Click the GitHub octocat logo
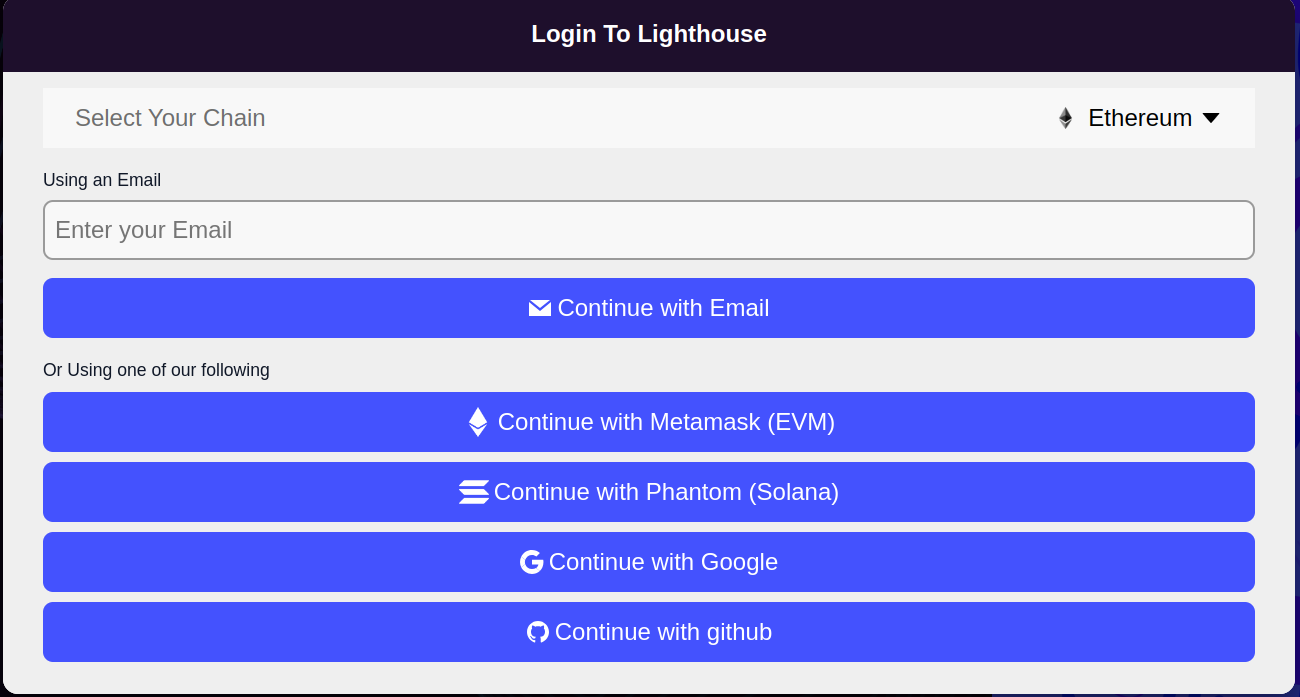The height and width of the screenshot is (697, 1300). [538, 632]
